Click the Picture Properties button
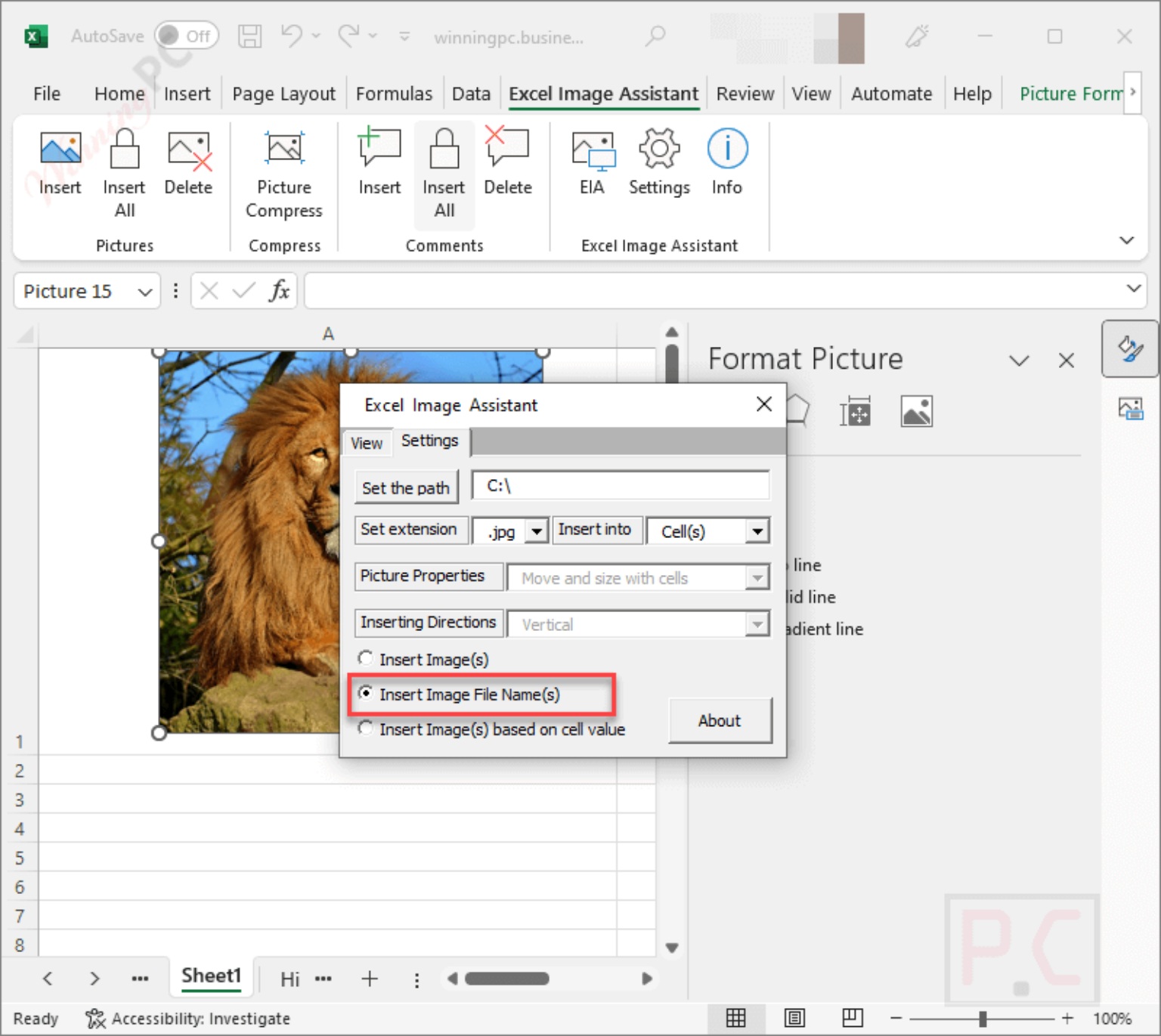Screen dimensions: 1161x1036 pos(429,576)
